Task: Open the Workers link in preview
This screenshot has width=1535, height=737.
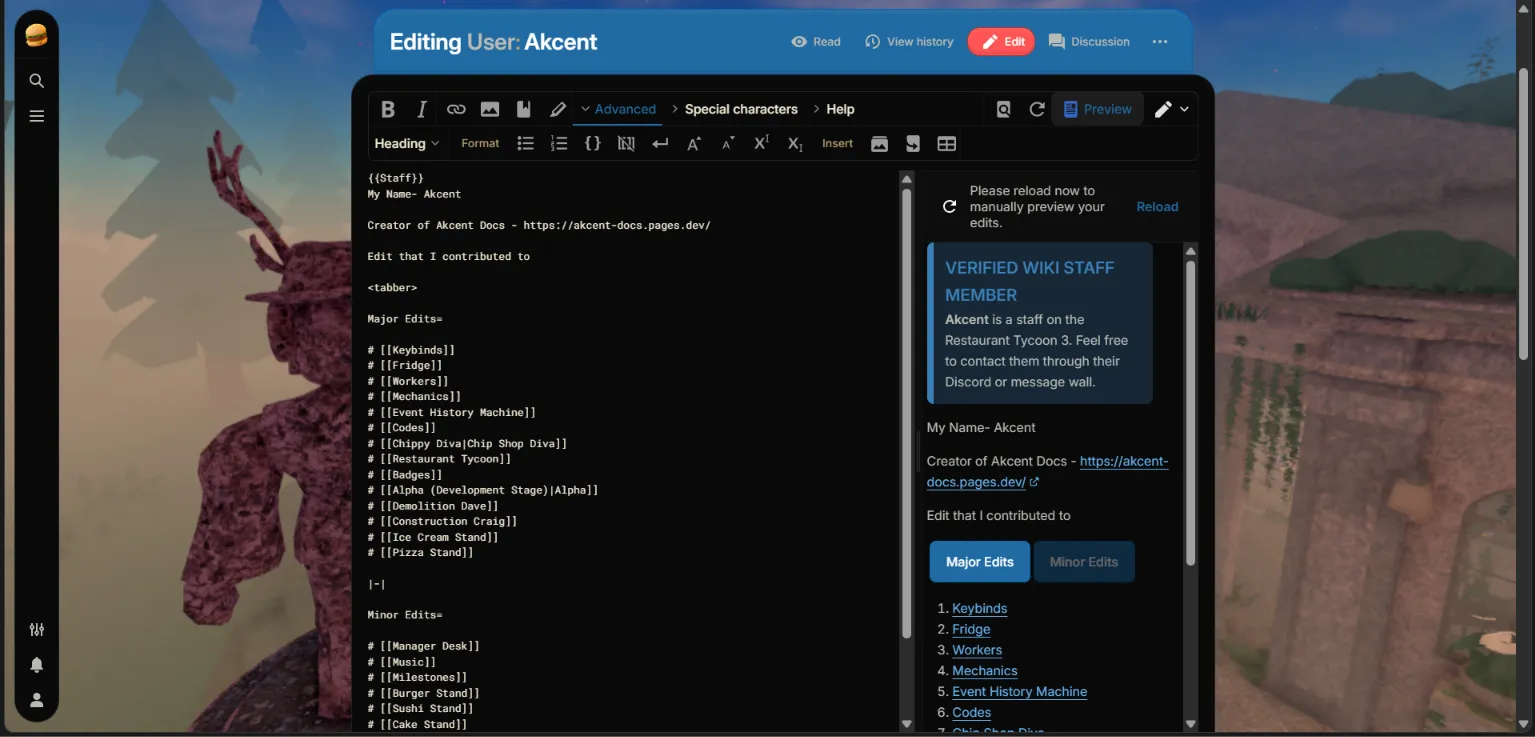Action: (x=977, y=650)
